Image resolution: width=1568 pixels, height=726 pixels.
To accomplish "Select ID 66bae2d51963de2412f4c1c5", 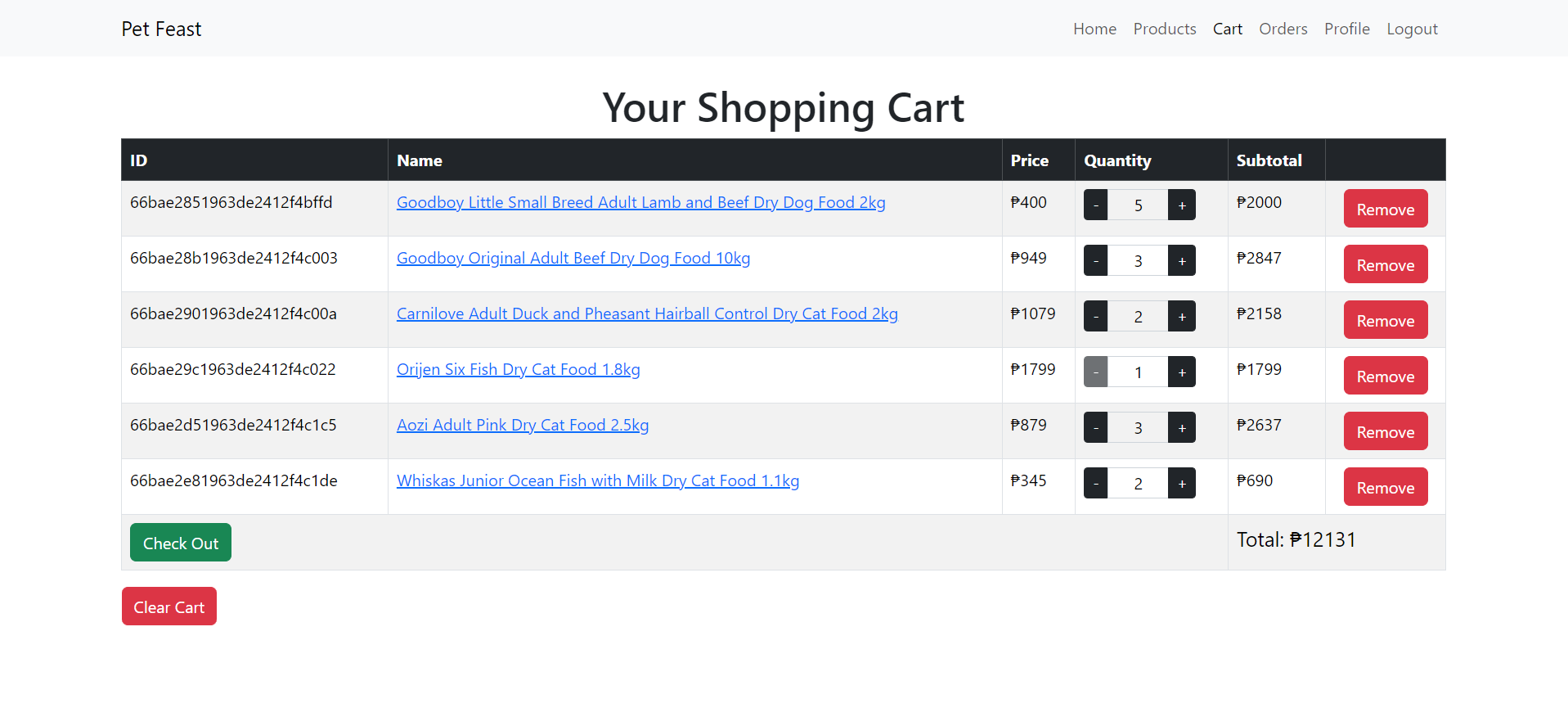I will coord(233,425).
